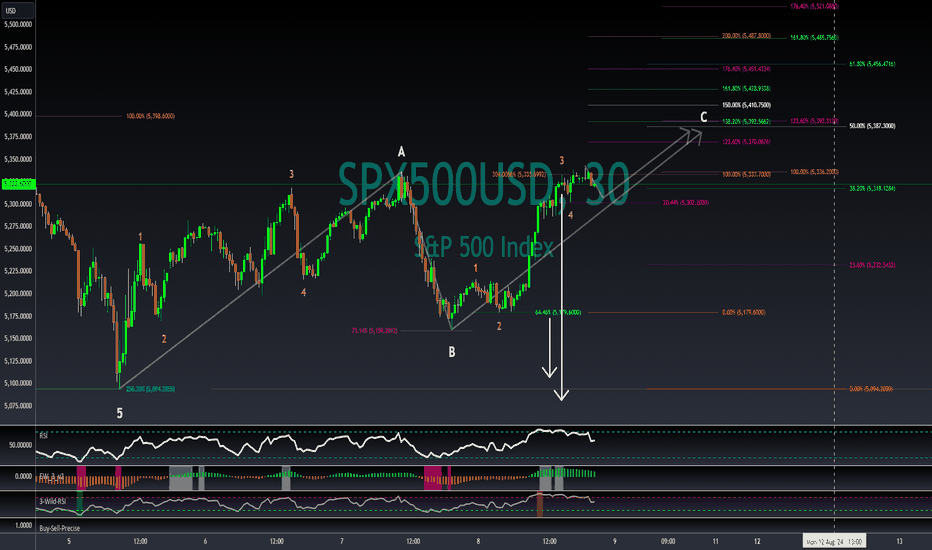This screenshot has height=550, width=932.
Task: Click the 50.00000 level on RSI scale
Action: click(20, 445)
